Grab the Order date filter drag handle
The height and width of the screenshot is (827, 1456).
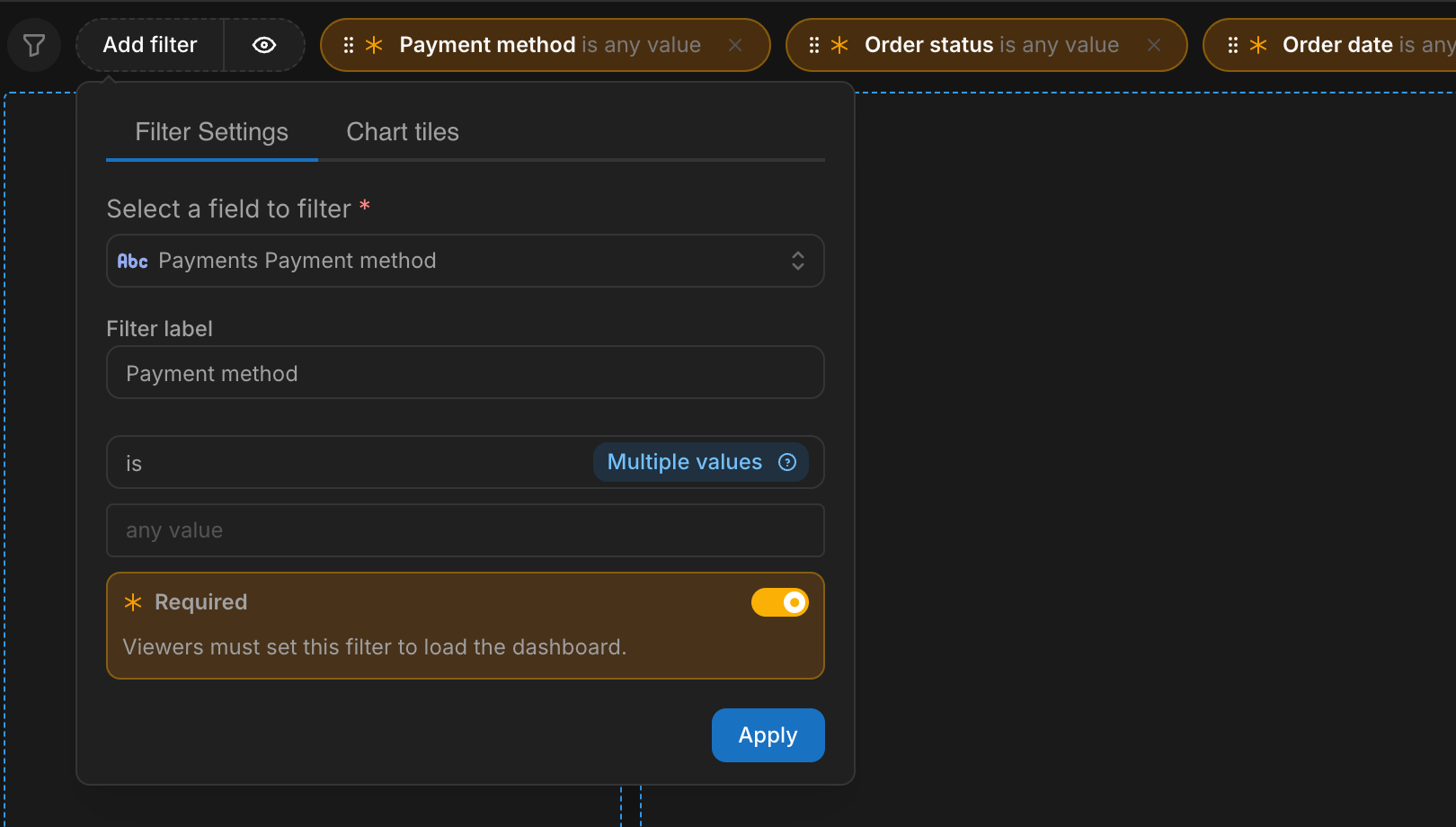pos(1233,45)
